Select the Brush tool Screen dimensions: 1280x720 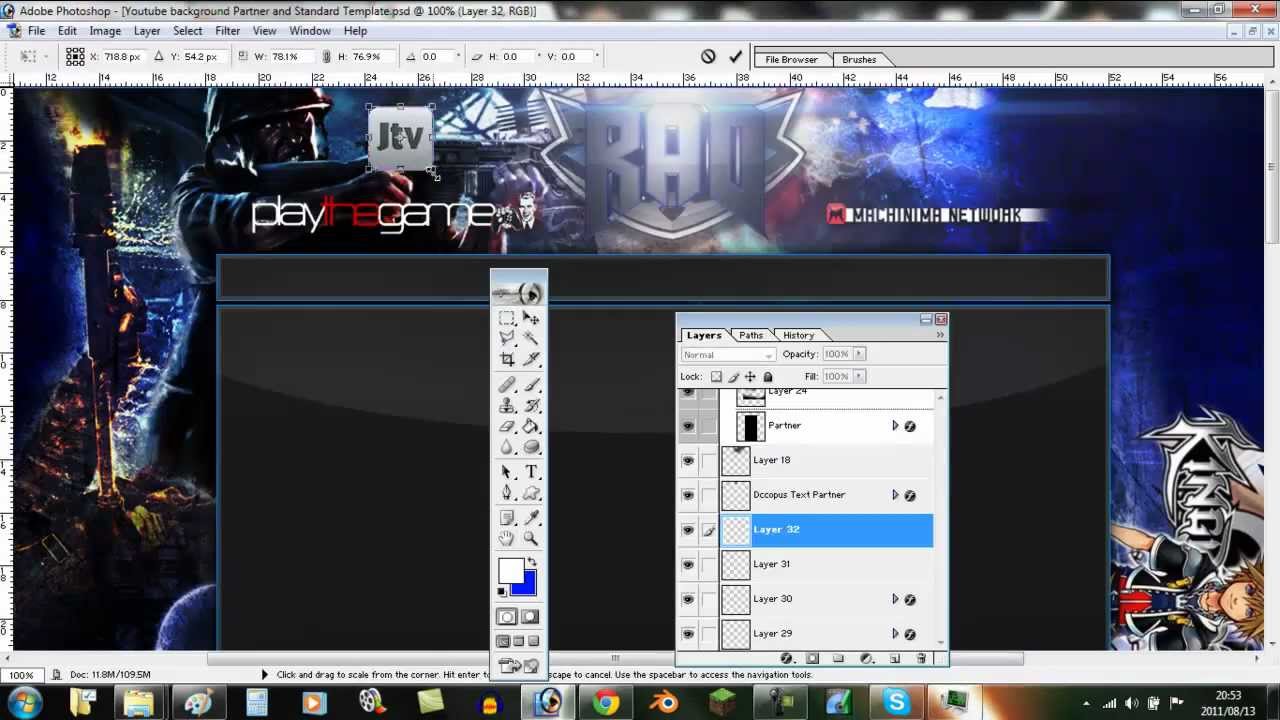click(531, 385)
